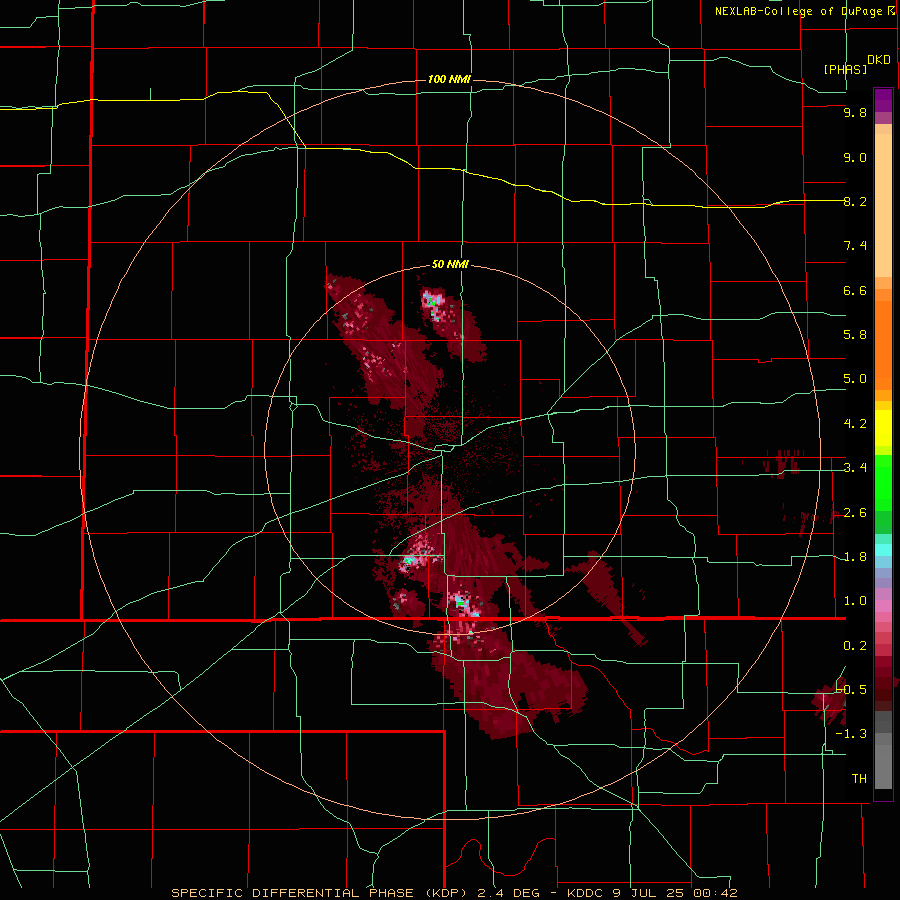Click the -0.5 scale value
Screen dimensions: 900x900
[x=851, y=689]
